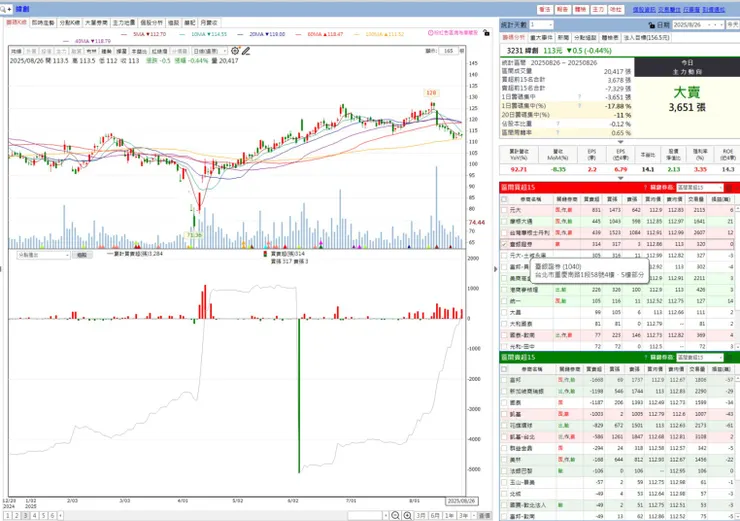This screenshot has height=521, width=740.
Task: Click the red 報告 button at top
Action: point(562,9)
